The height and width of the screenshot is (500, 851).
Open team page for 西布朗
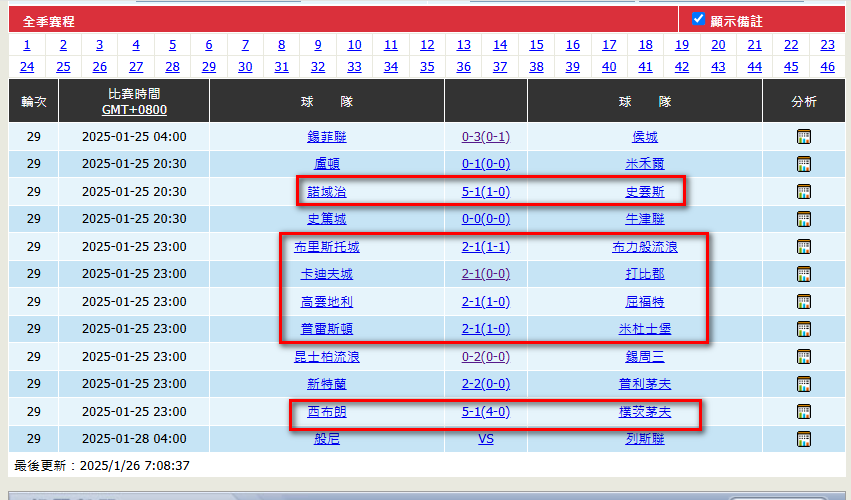click(x=327, y=412)
